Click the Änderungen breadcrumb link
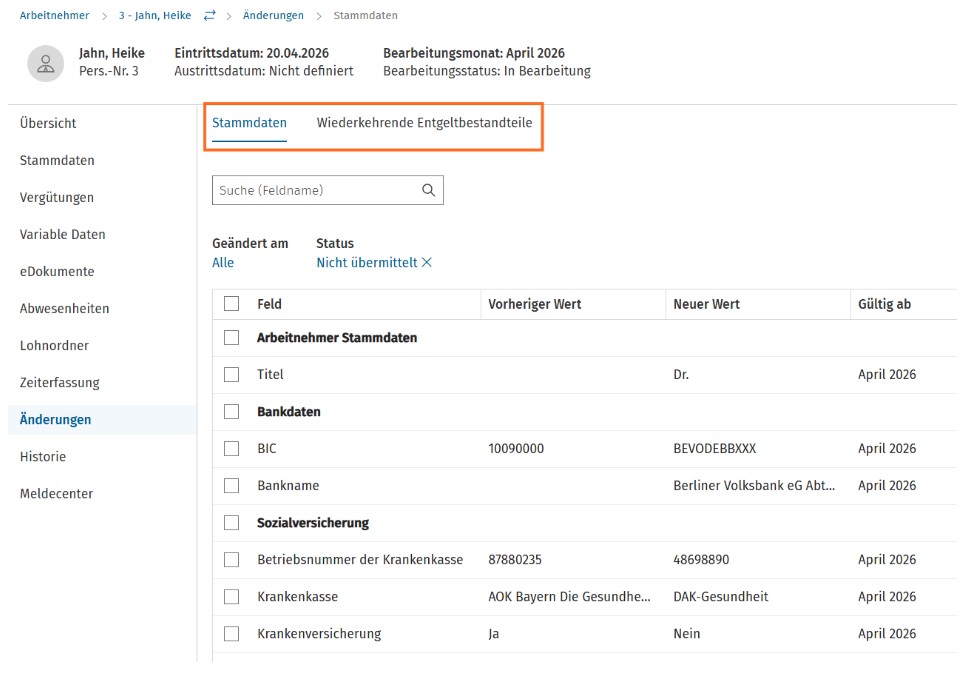Viewport: 966px width, 675px height. (x=273, y=15)
